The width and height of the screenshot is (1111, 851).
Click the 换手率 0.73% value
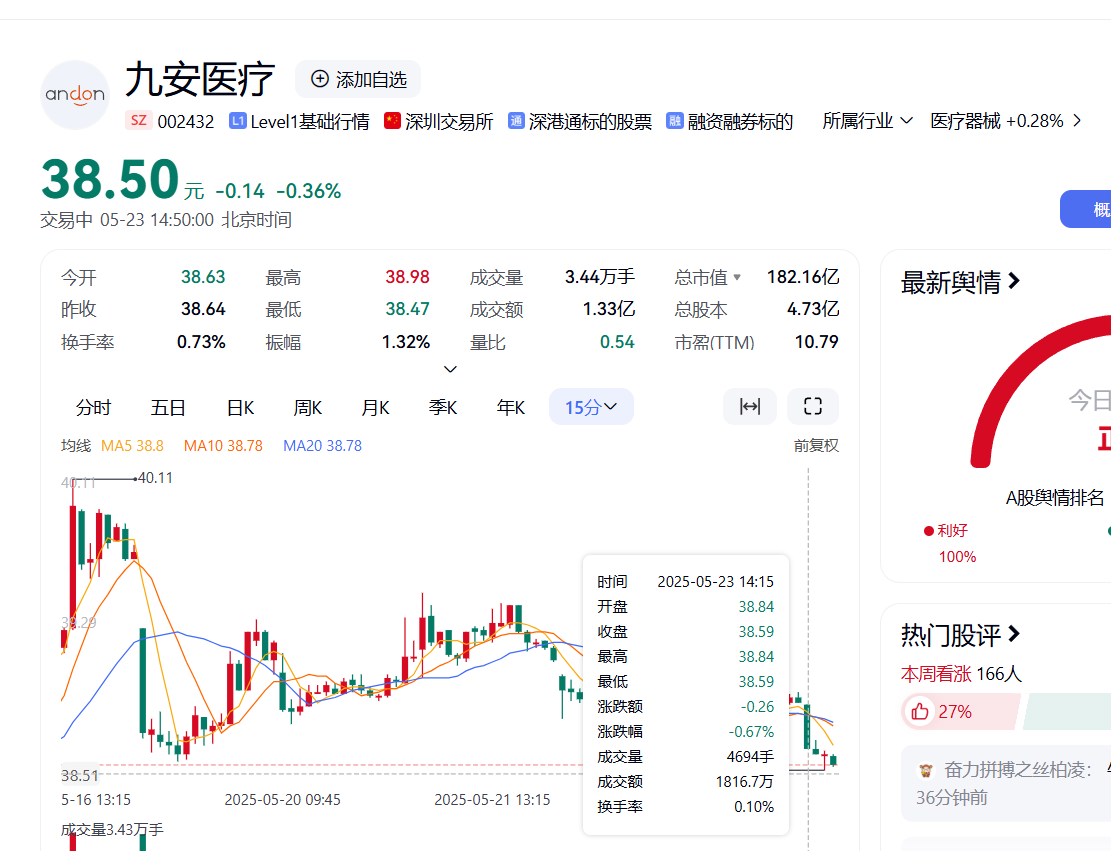(201, 342)
